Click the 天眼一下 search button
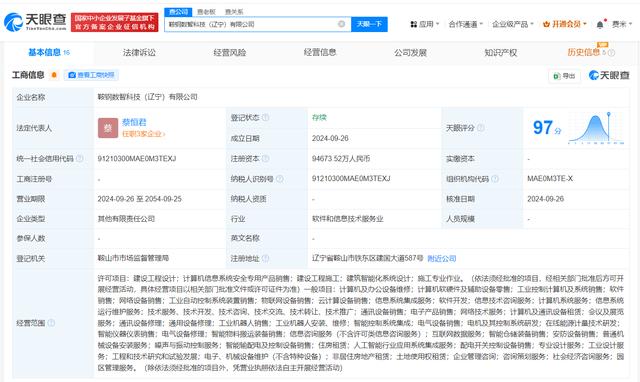 coord(369,24)
